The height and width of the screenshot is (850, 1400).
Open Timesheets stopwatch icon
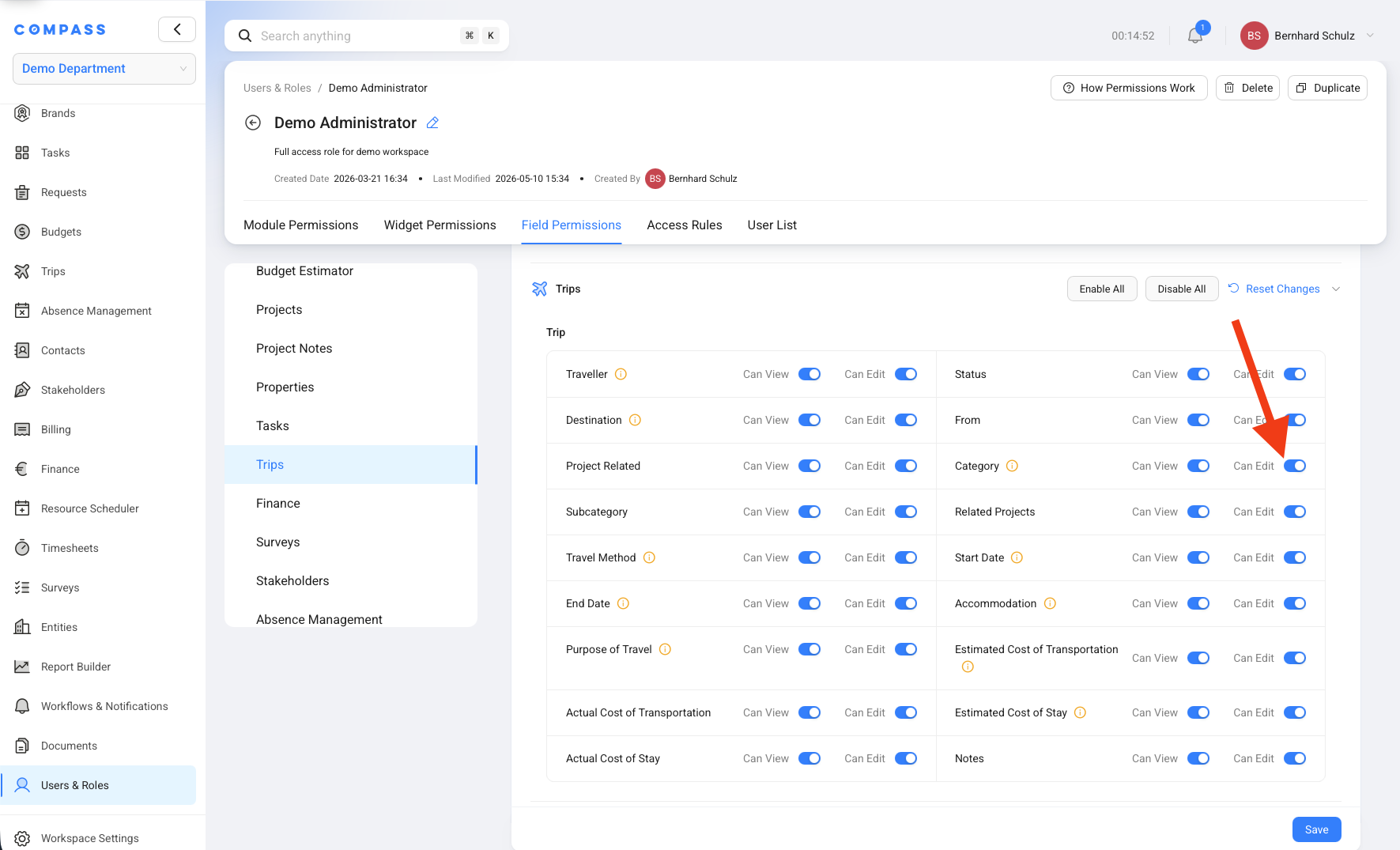(22, 548)
